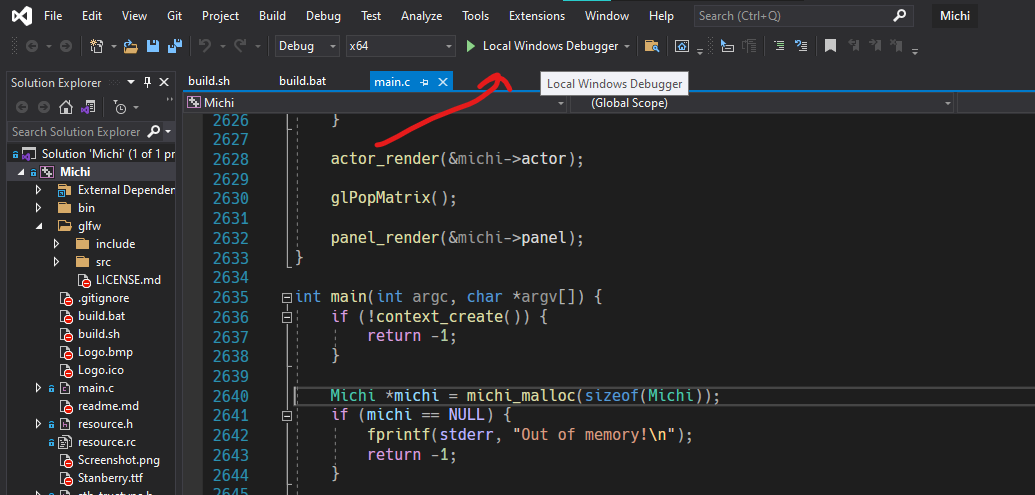
Task: Click the Michi solution name button
Action: (954, 16)
